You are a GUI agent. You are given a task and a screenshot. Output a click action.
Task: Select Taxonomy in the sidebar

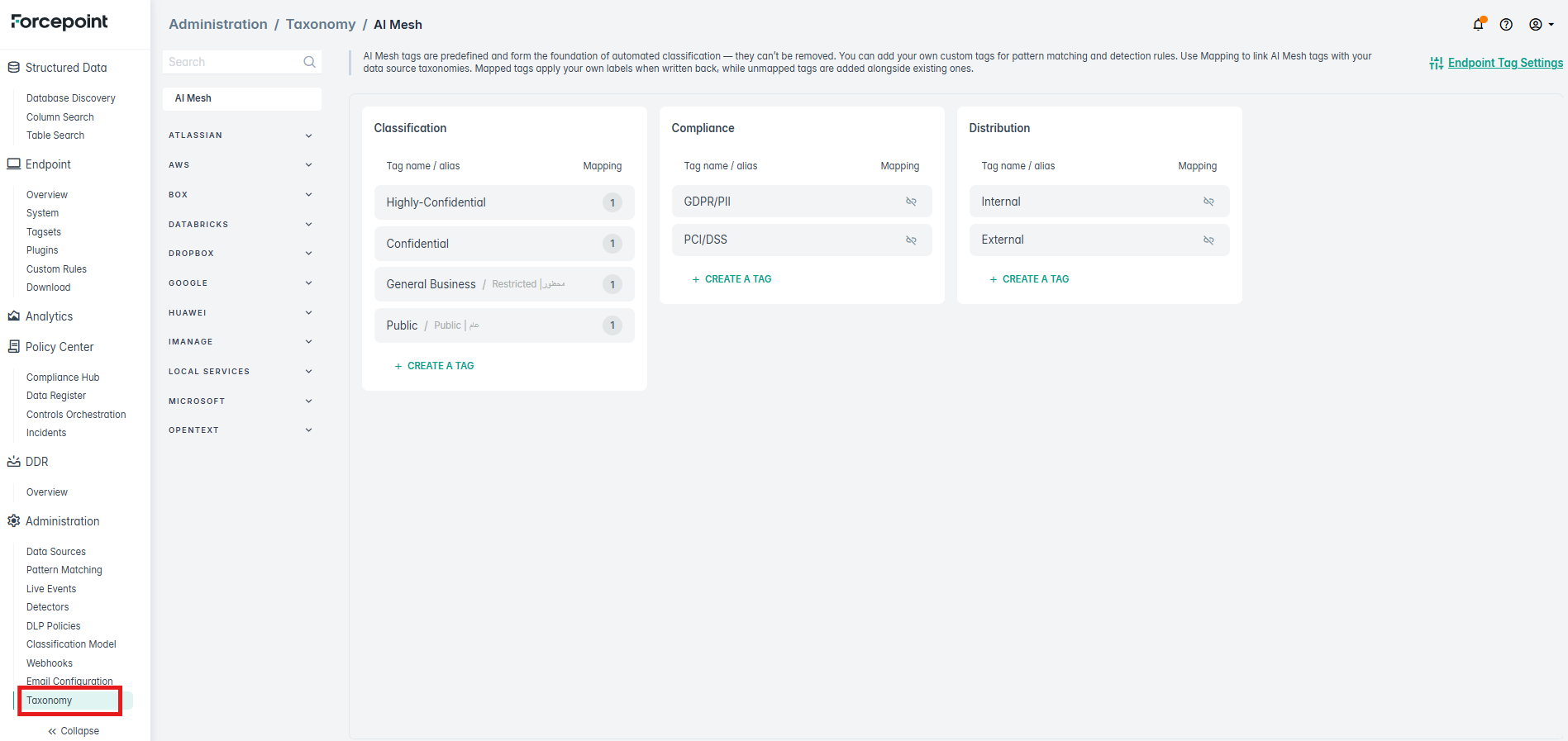(50, 701)
